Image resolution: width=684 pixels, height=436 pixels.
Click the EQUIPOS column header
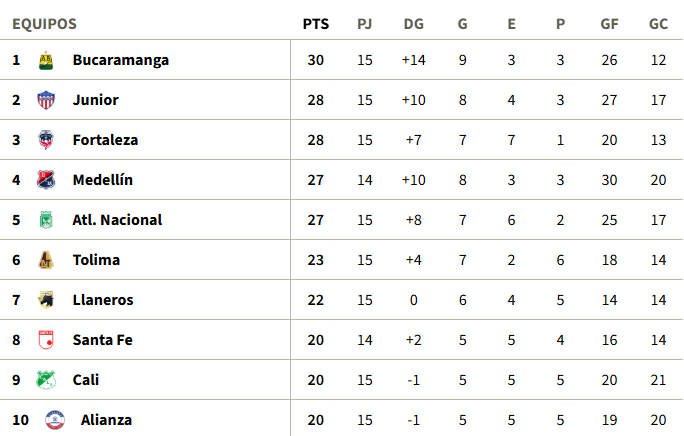tap(44, 24)
